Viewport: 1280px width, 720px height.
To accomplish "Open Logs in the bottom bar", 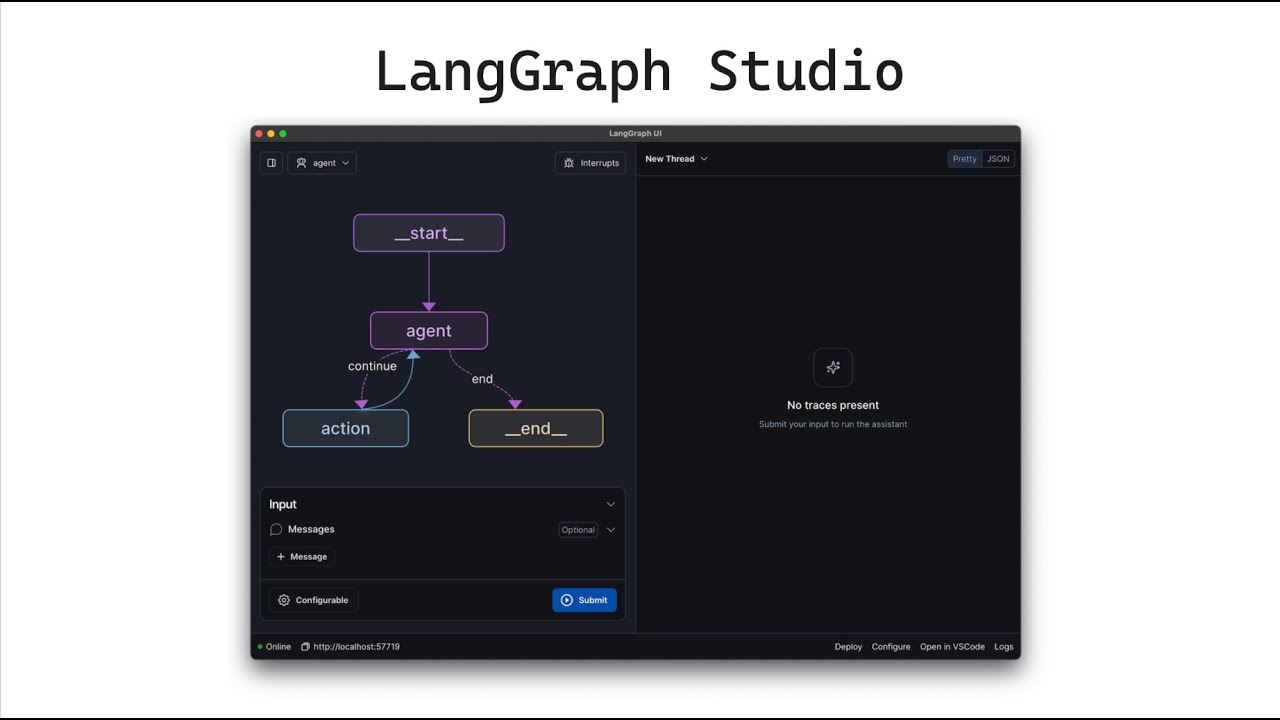I will point(1004,647).
